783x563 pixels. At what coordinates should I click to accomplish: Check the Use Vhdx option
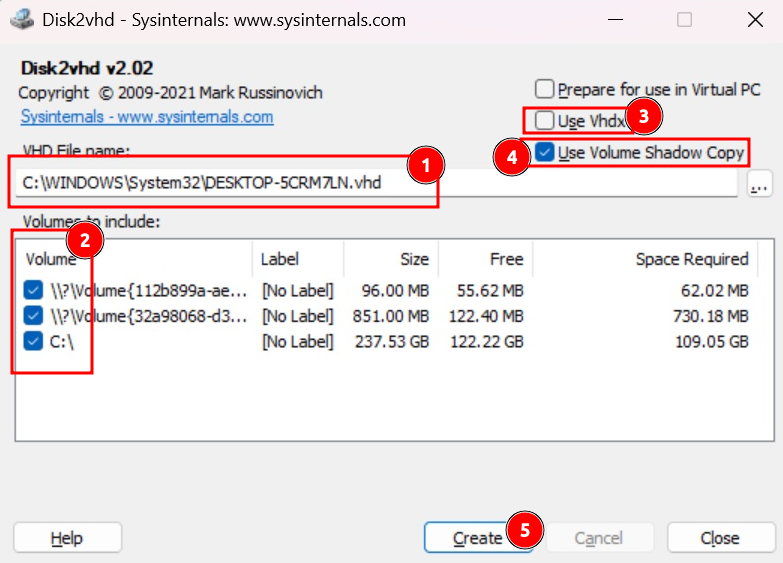tap(544, 120)
